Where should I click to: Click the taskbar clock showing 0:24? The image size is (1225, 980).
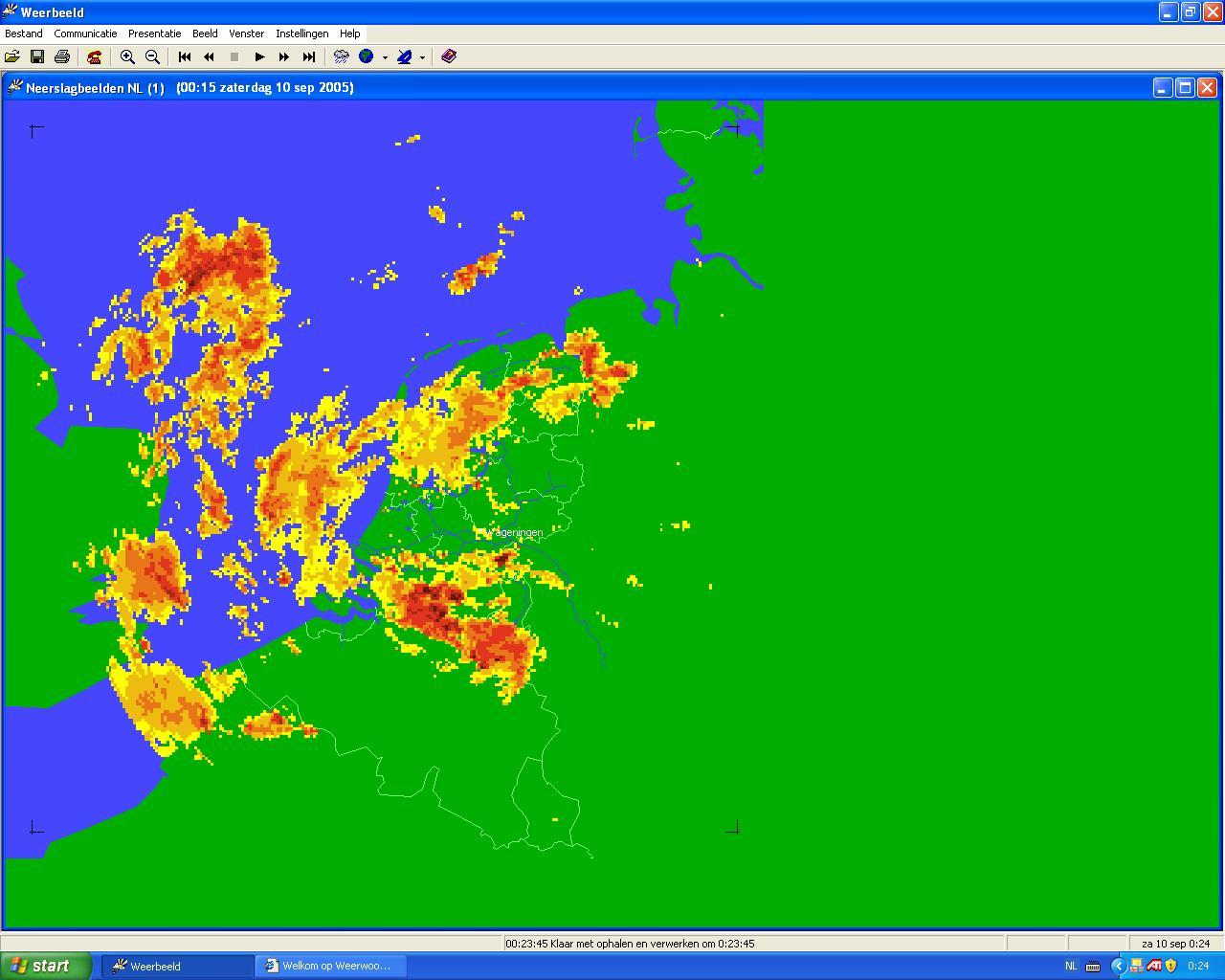1198,967
